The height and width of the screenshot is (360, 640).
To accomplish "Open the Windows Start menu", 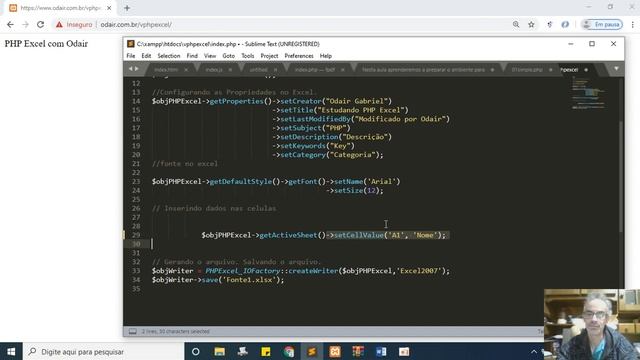I will click(11, 351).
